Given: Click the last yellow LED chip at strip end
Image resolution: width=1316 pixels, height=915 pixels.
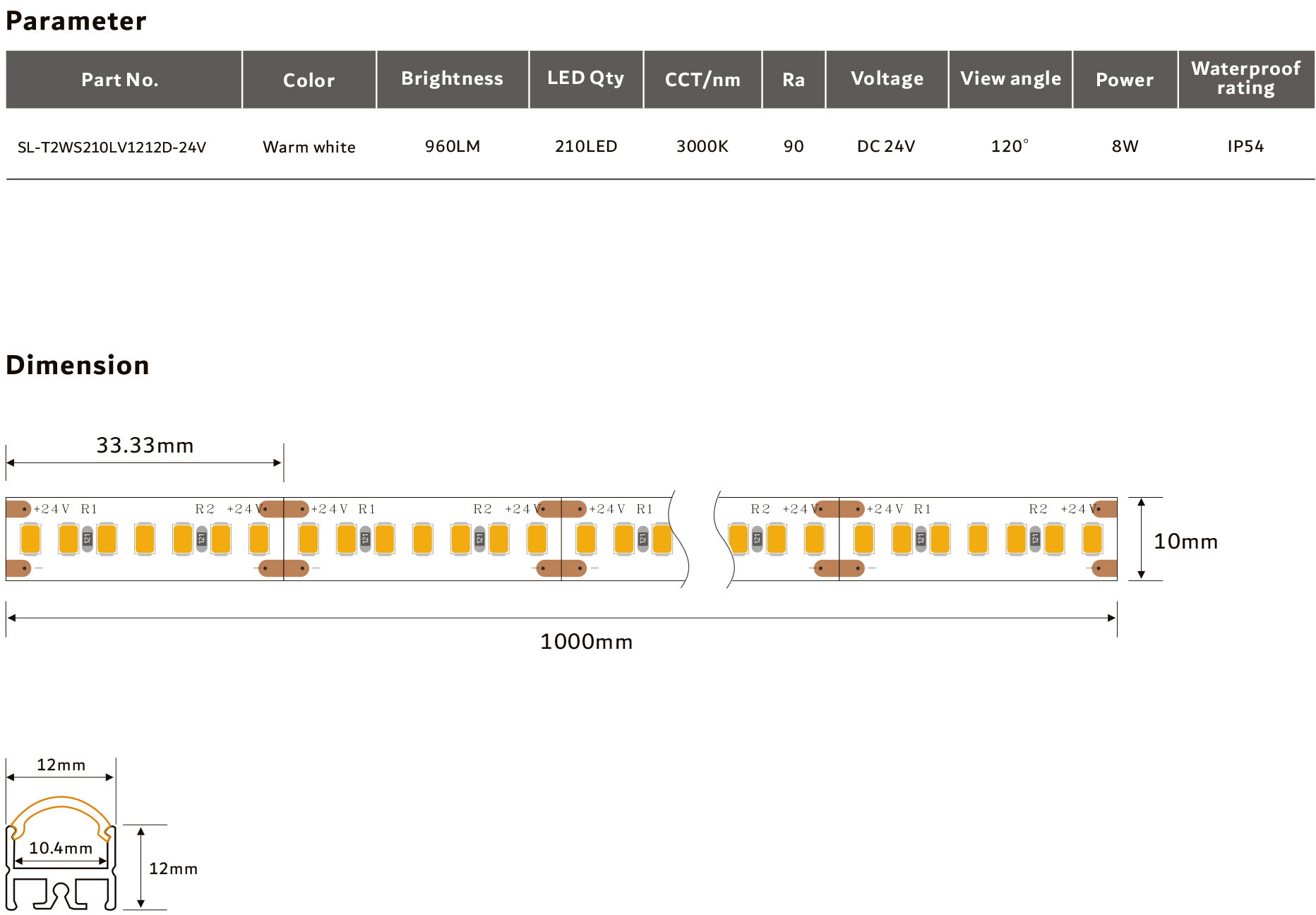Looking at the screenshot, I should 1092,539.
